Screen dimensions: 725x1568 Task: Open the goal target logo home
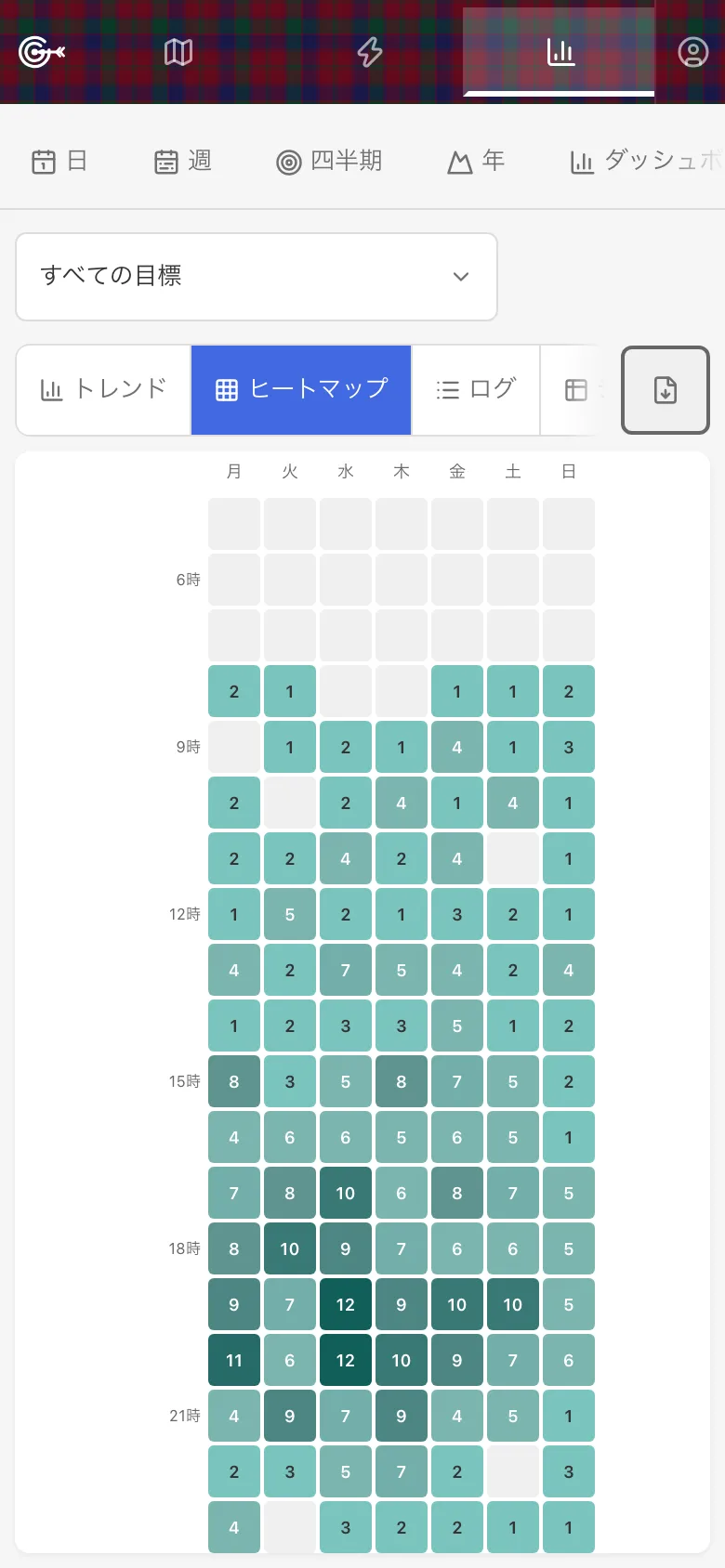[42, 52]
